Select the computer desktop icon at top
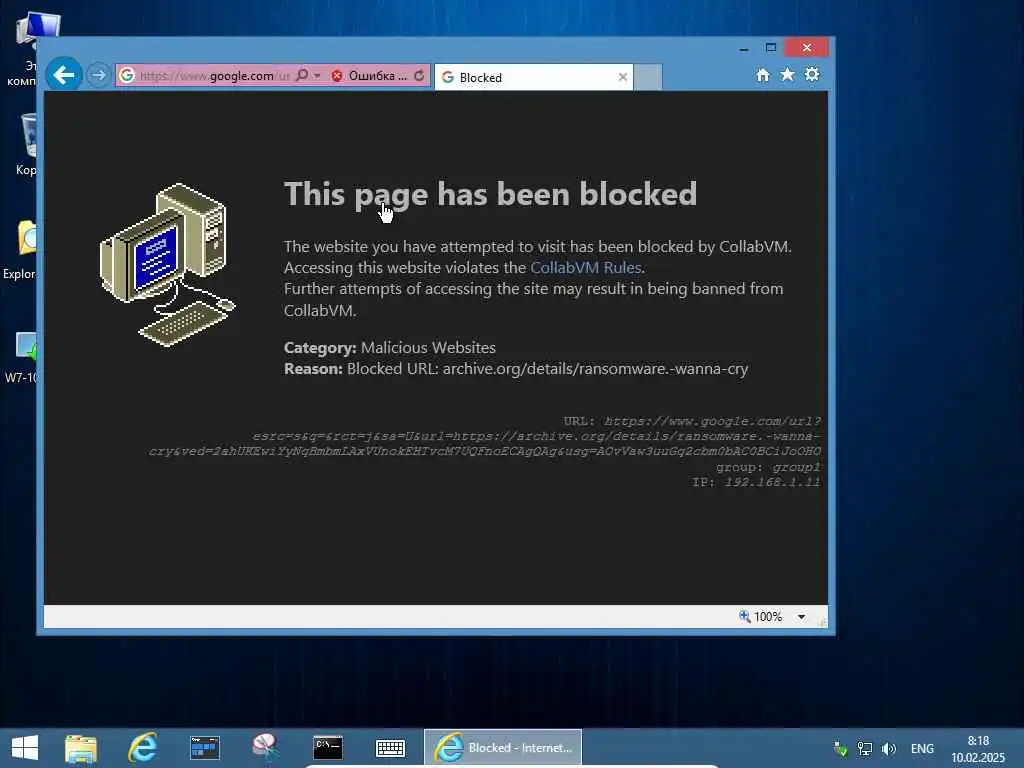Viewport: 1024px width, 768px height. pos(26,50)
